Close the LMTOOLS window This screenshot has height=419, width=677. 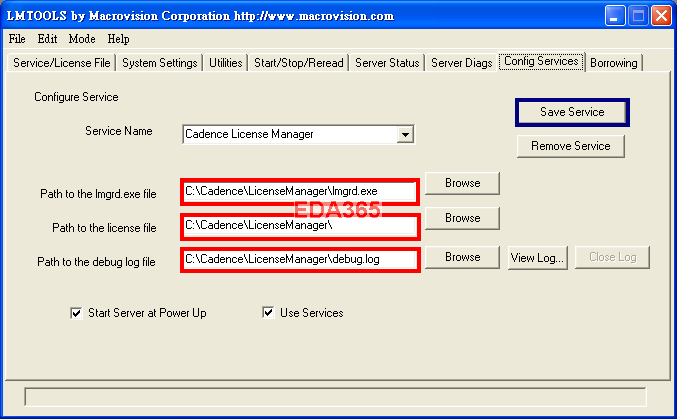(661, 16)
